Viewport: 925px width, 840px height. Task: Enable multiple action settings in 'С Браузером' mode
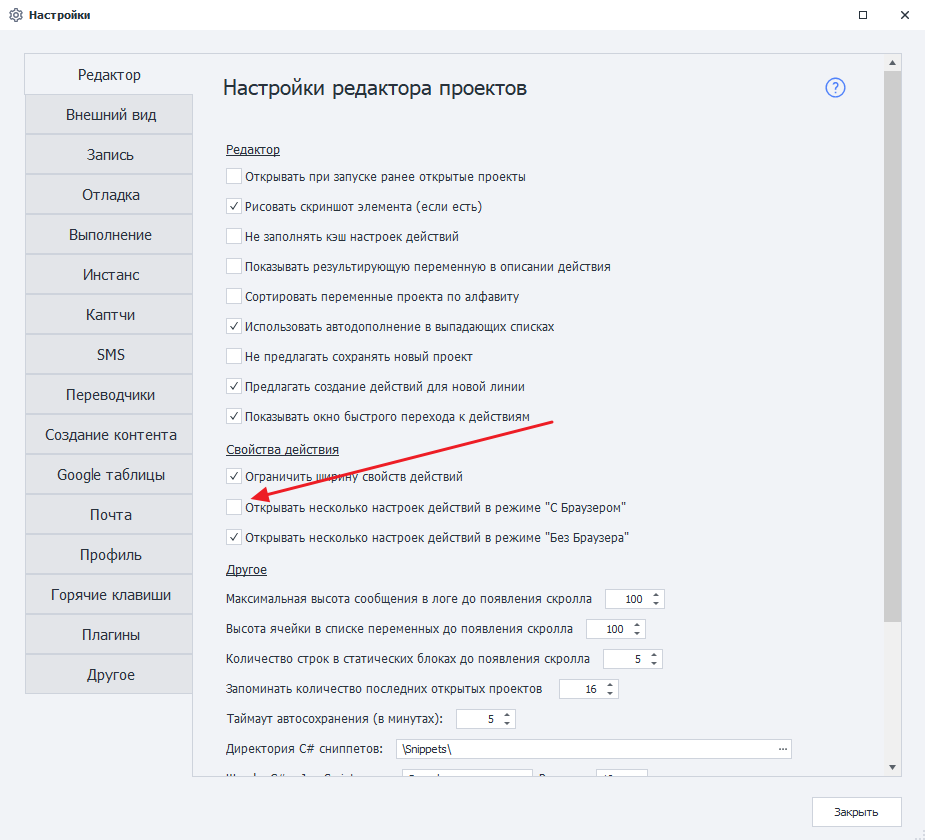(234, 507)
